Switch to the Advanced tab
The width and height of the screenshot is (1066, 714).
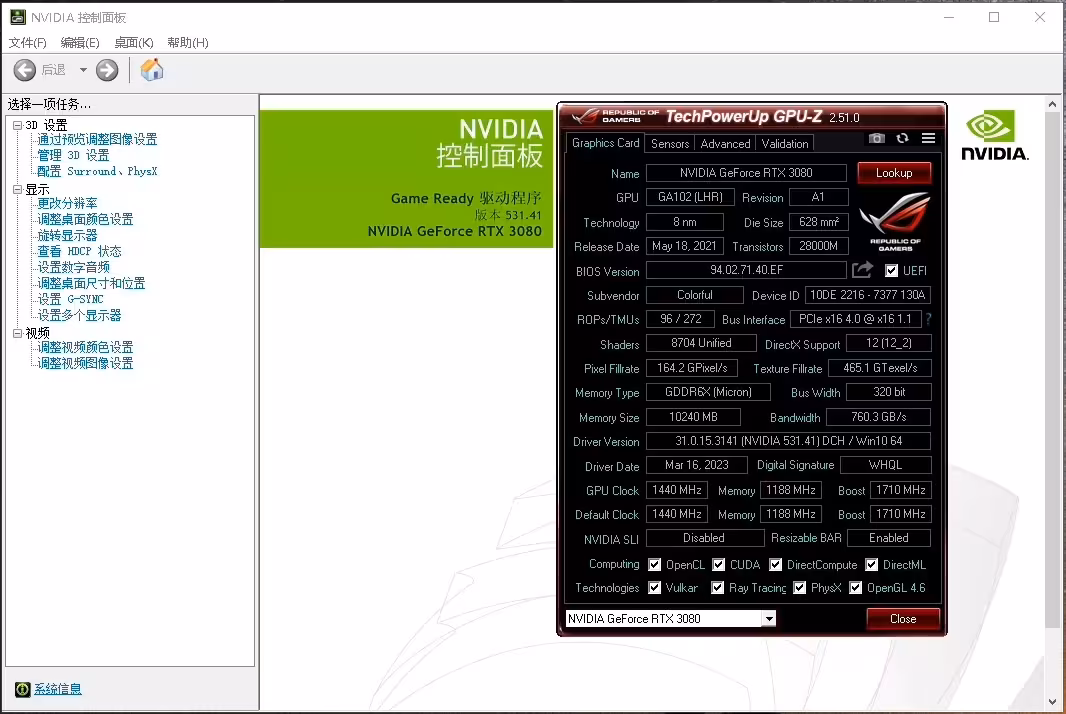[725, 143]
